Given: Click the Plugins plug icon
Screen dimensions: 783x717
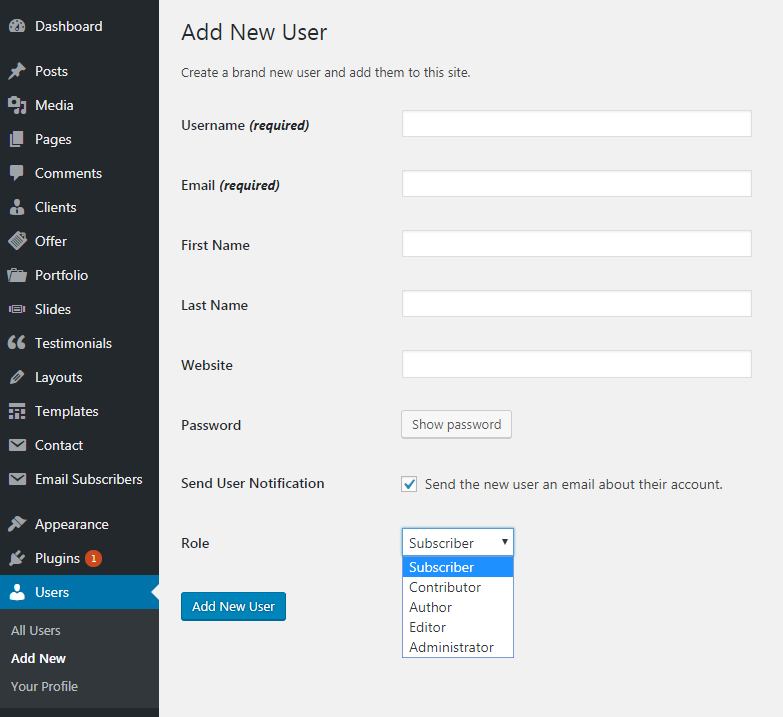Looking at the screenshot, I should [17, 558].
